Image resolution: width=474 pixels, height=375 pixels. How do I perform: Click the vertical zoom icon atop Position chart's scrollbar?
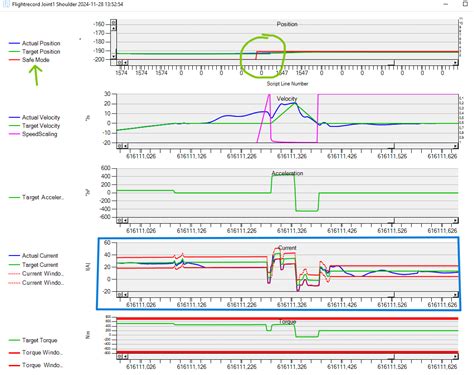(x=114, y=22)
